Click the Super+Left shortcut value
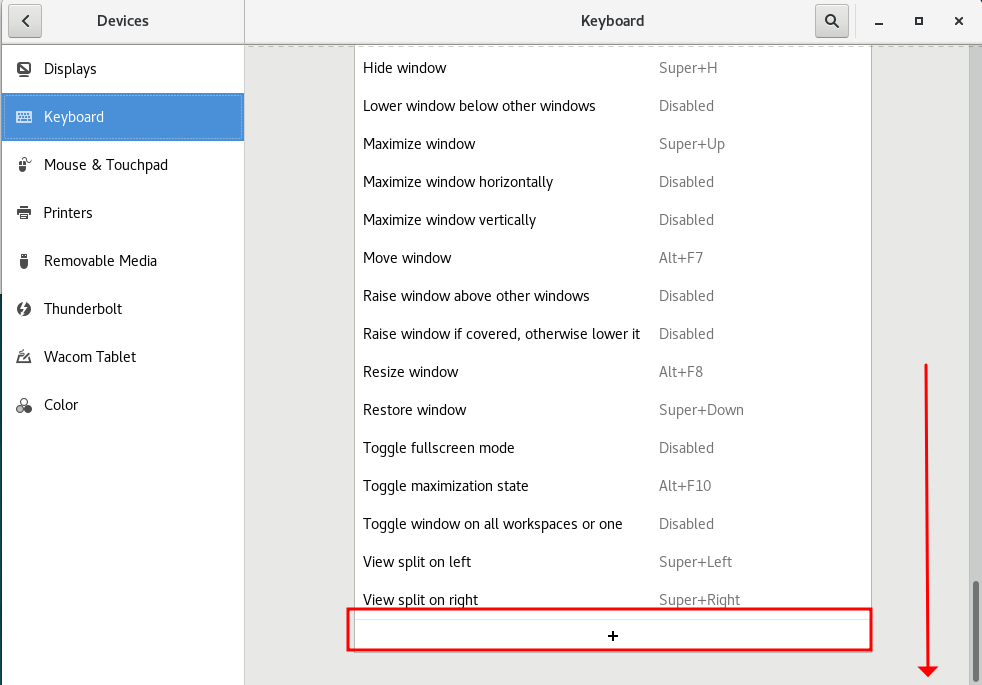982x685 pixels. 695,562
